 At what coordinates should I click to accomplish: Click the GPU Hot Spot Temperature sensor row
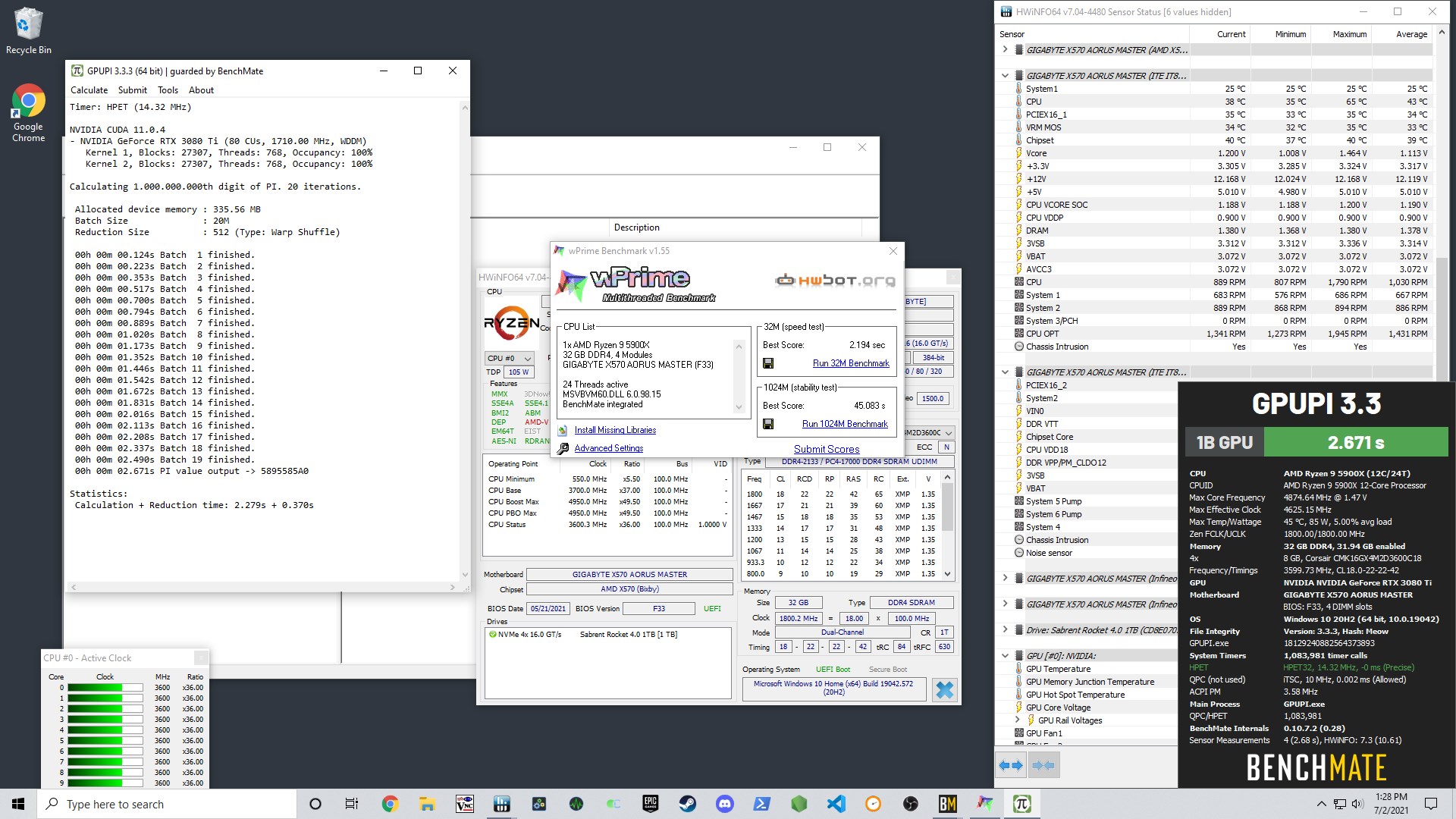click(x=1075, y=695)
